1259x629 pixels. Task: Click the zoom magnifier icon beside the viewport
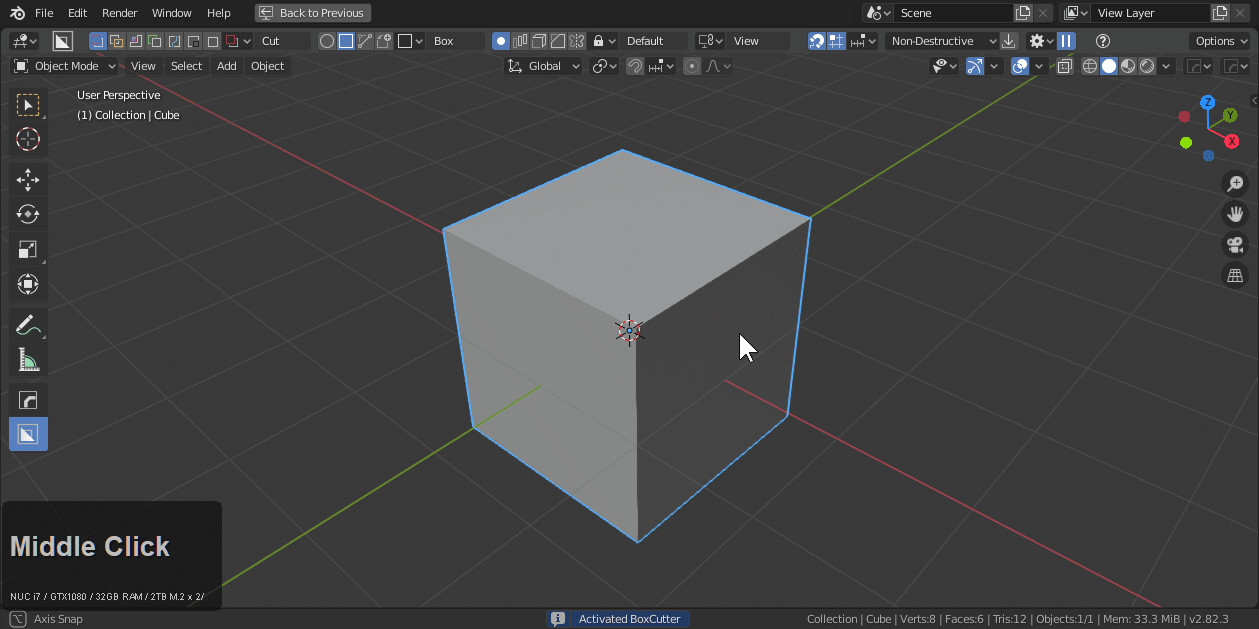pyautogui.click(x=1235, y=183)
